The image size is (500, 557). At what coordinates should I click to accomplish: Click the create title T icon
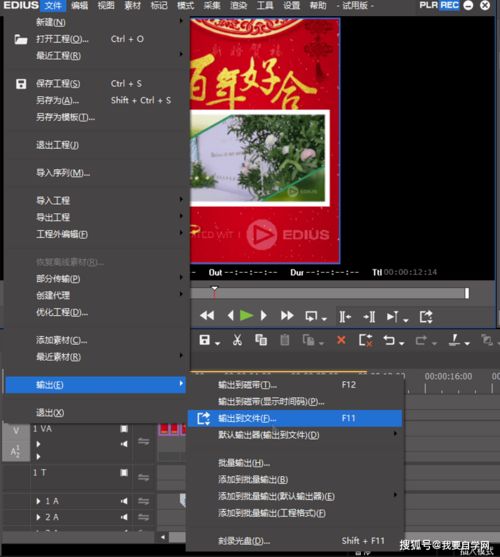coord(454,340)
